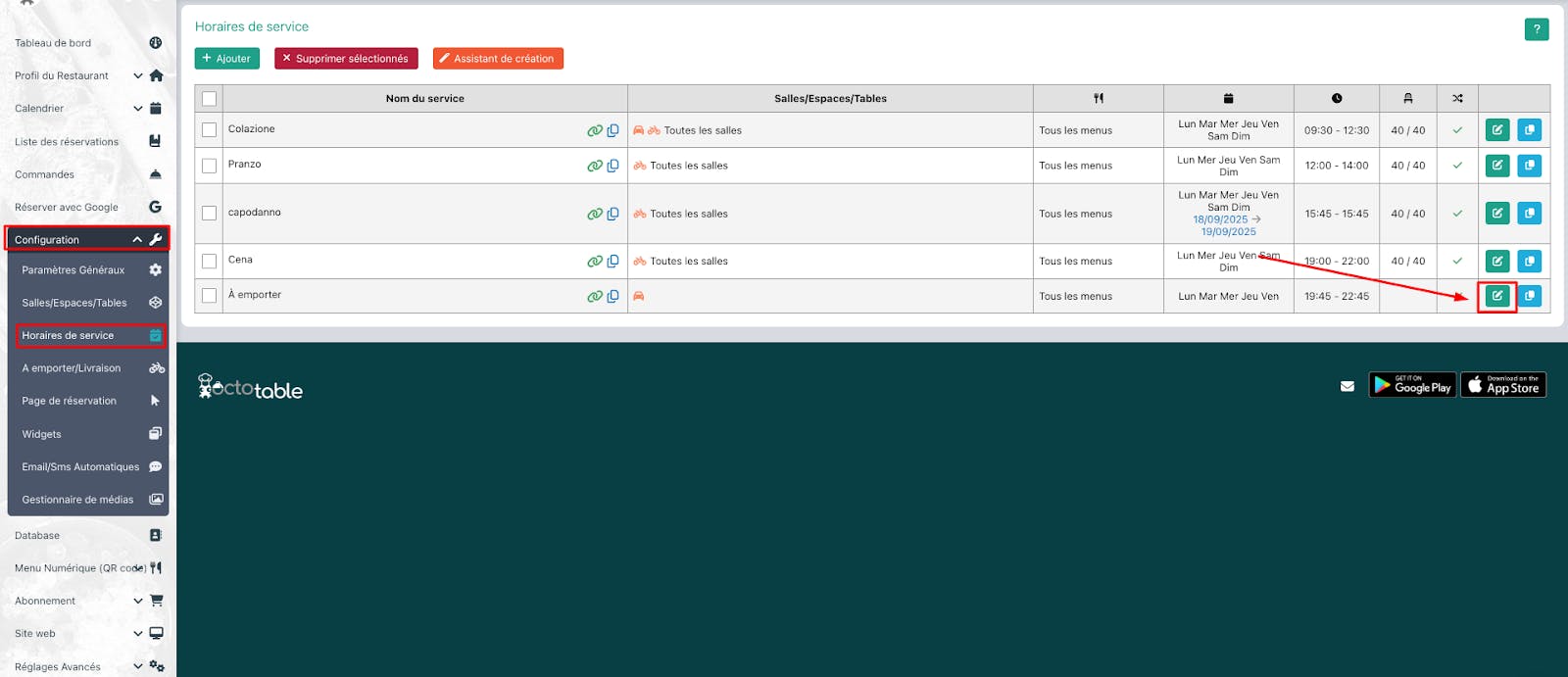Click link icon in Pranzo row
This screenshot has width=1568, height=677.
pyautogui.click(x=595, y=166)
